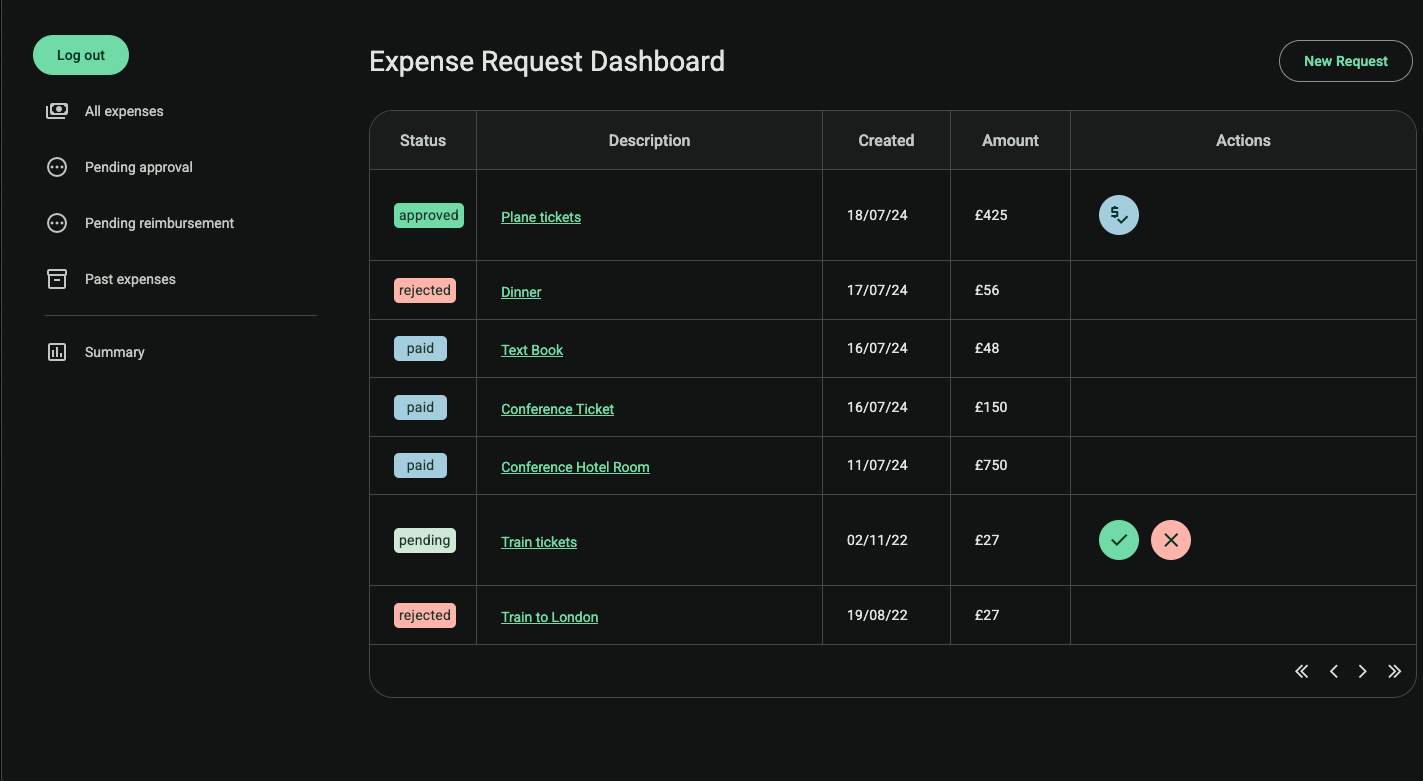The image size is (1423, 781).
Task: Click the mark-as-paid dollar icon for Plane tickets
Action: coord(1118,215)
